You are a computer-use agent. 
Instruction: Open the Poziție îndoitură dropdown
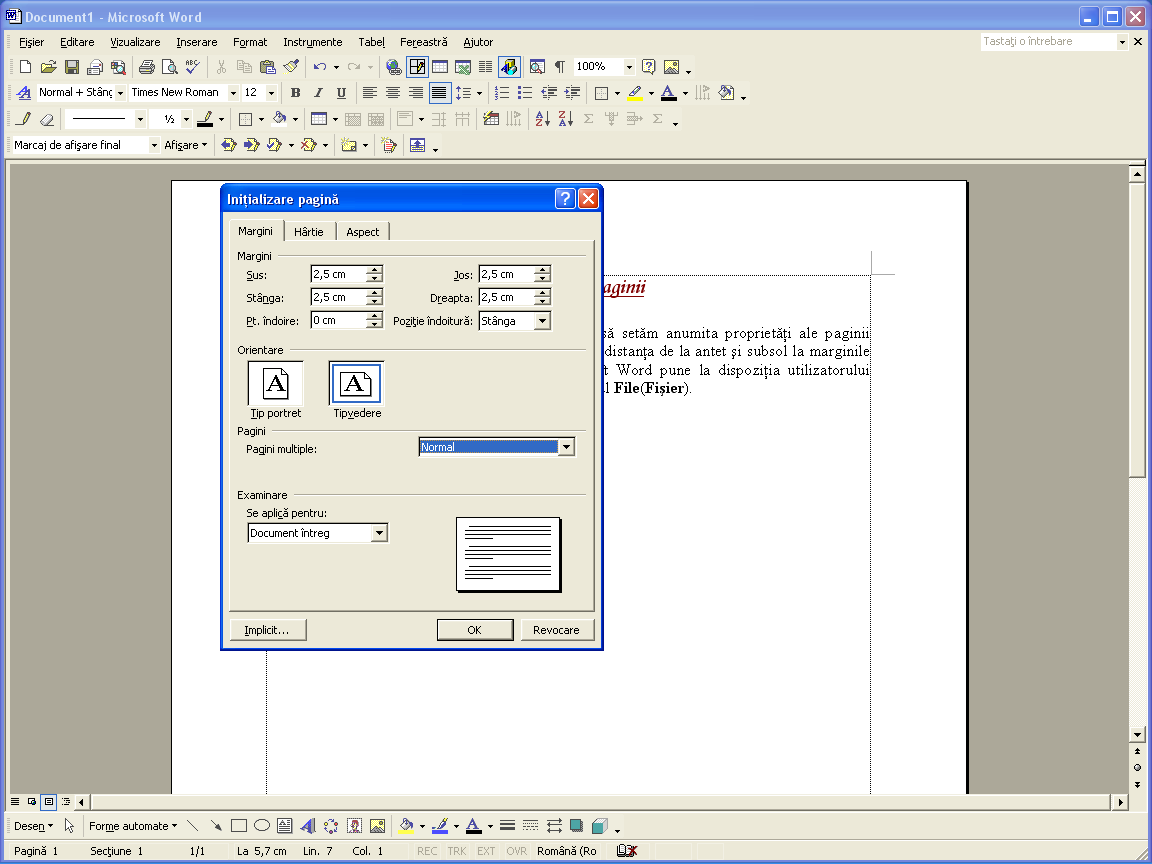[x=542, y=321]
